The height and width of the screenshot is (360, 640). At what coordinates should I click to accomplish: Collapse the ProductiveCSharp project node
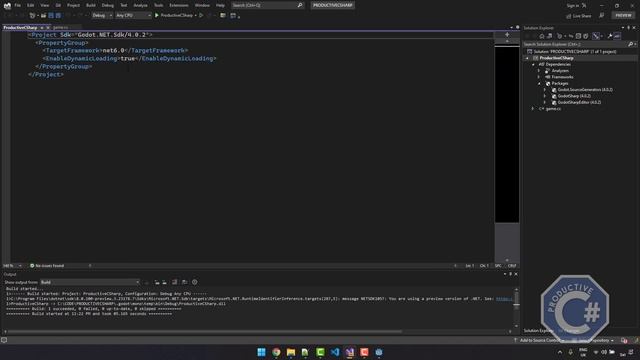click(527, 58)
